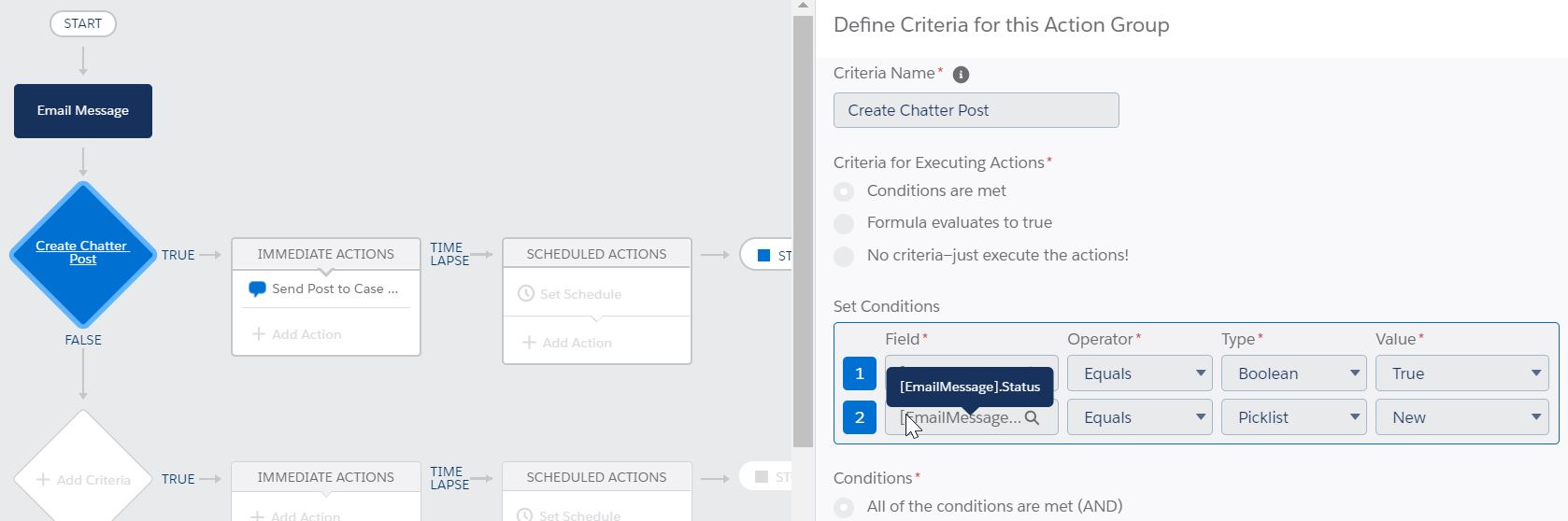The height and width of the screenshot is (521, 1568).
Task: Select All of the conditions are met (AND)
Action: coord(844,507)
